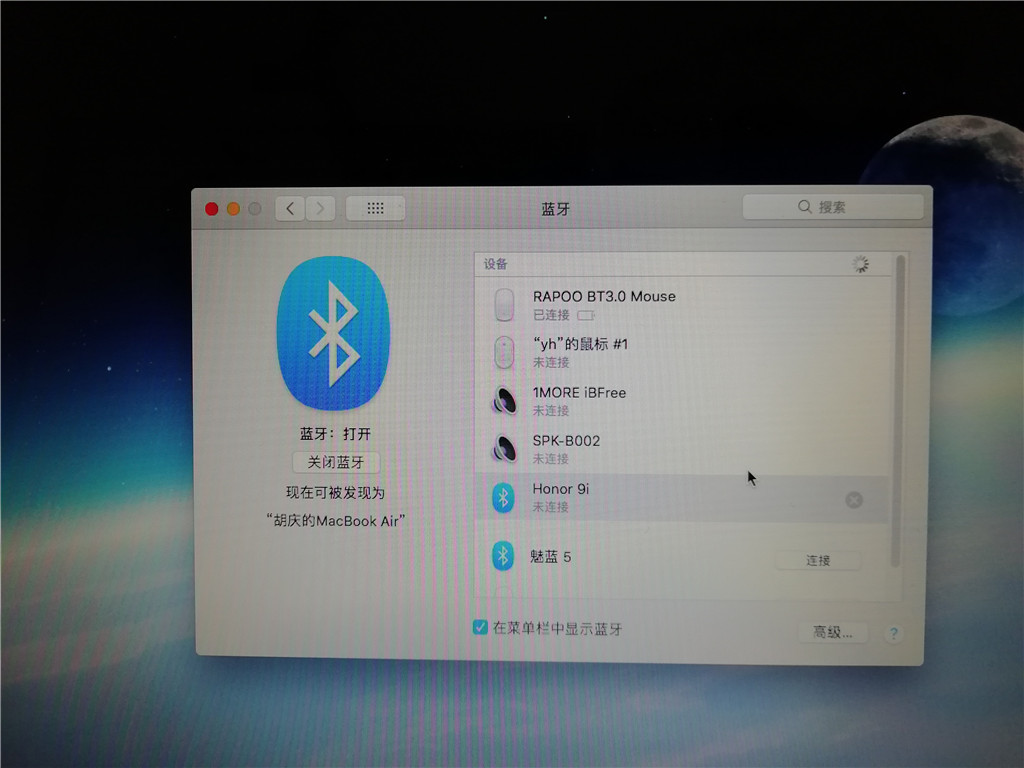Click the RAPOO BT3.0 Mouse device icon

click(x=504, y=304)
